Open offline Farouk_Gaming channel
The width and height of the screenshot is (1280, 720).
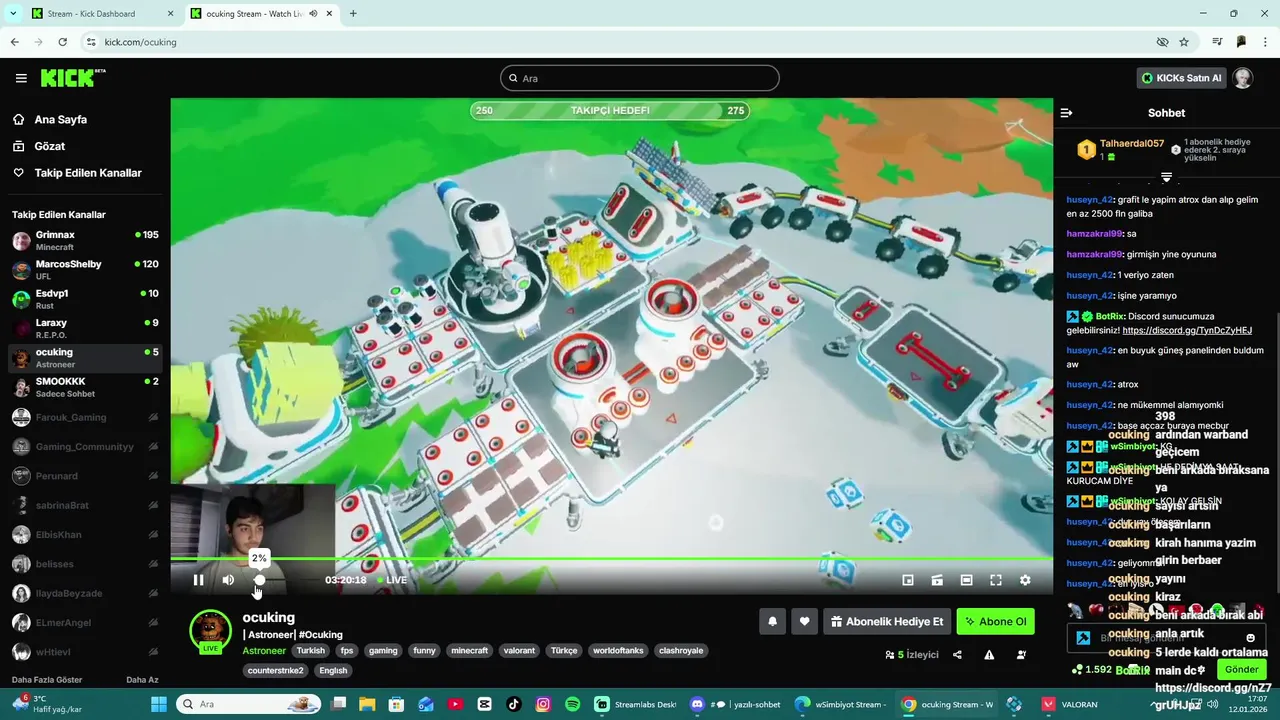(x=85, y=417)
